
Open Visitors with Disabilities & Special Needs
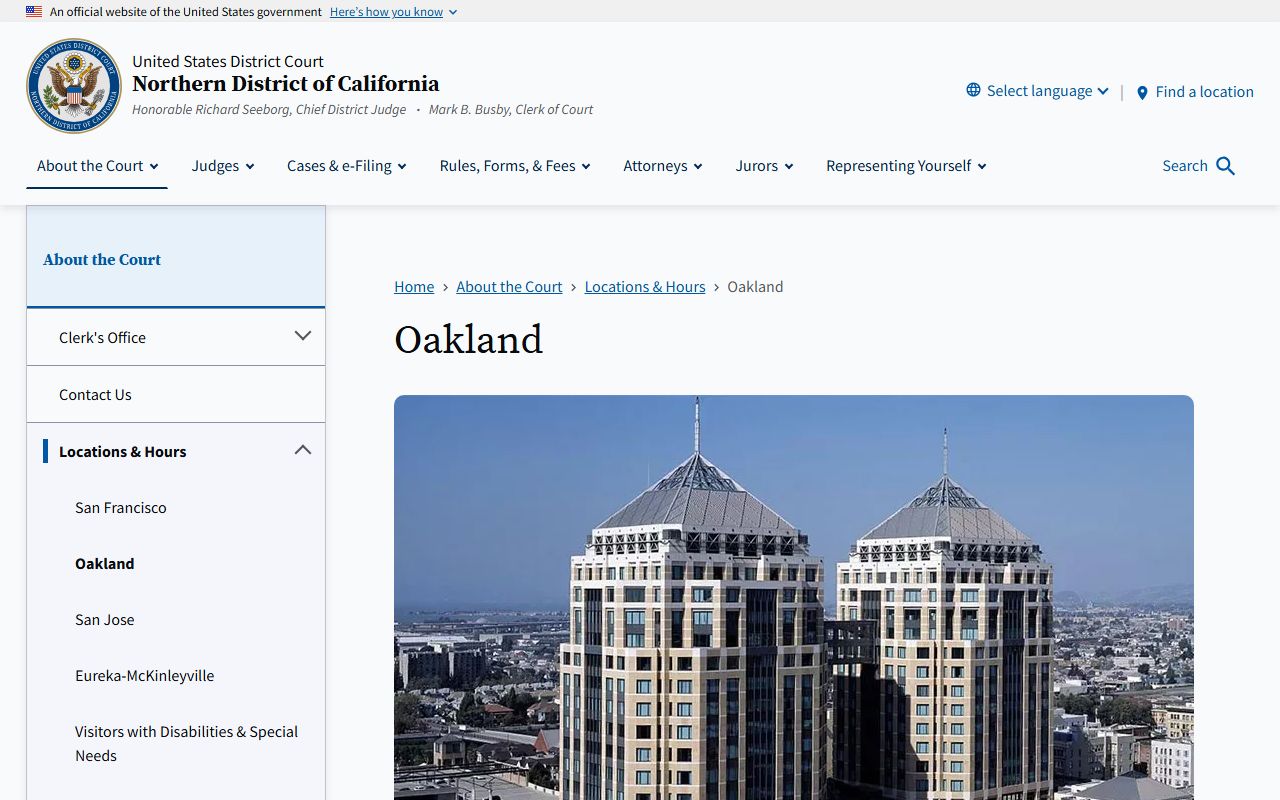[x=186, y=744]
